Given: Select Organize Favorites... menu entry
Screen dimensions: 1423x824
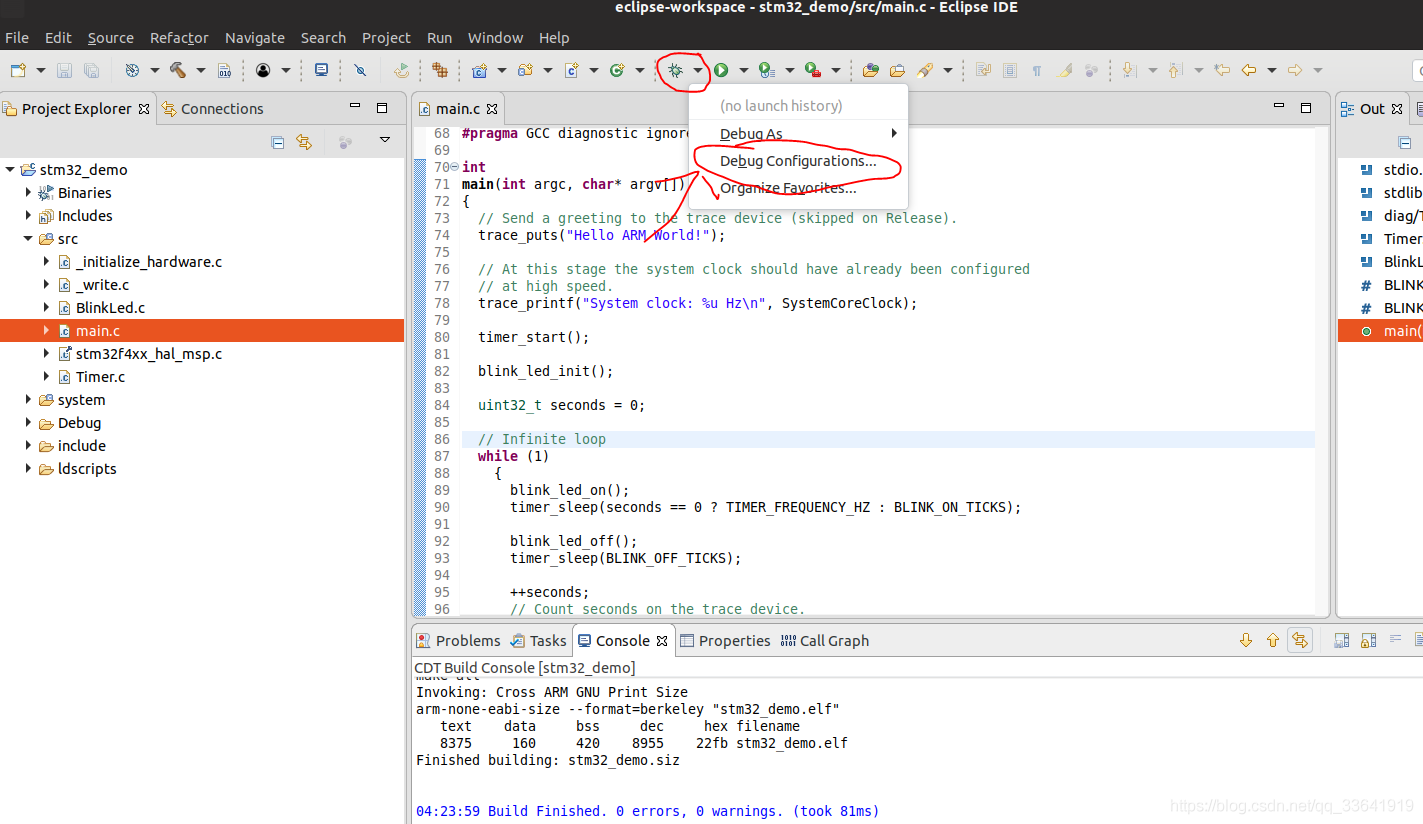Looking at the screenshot, I should [x=798, y=188].
